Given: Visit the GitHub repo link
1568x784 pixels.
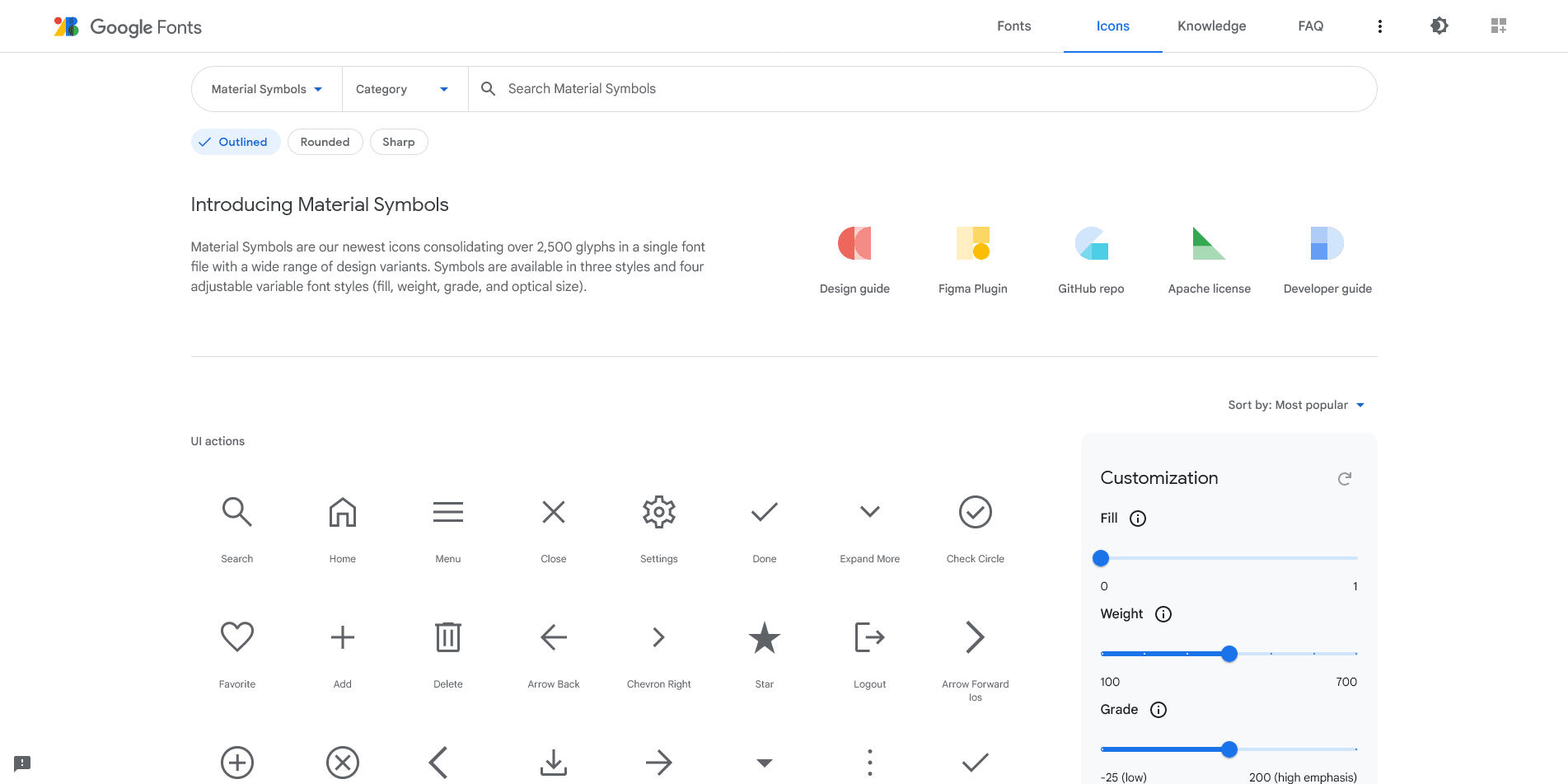Looking at the screenshot, I should [1090, 260].
